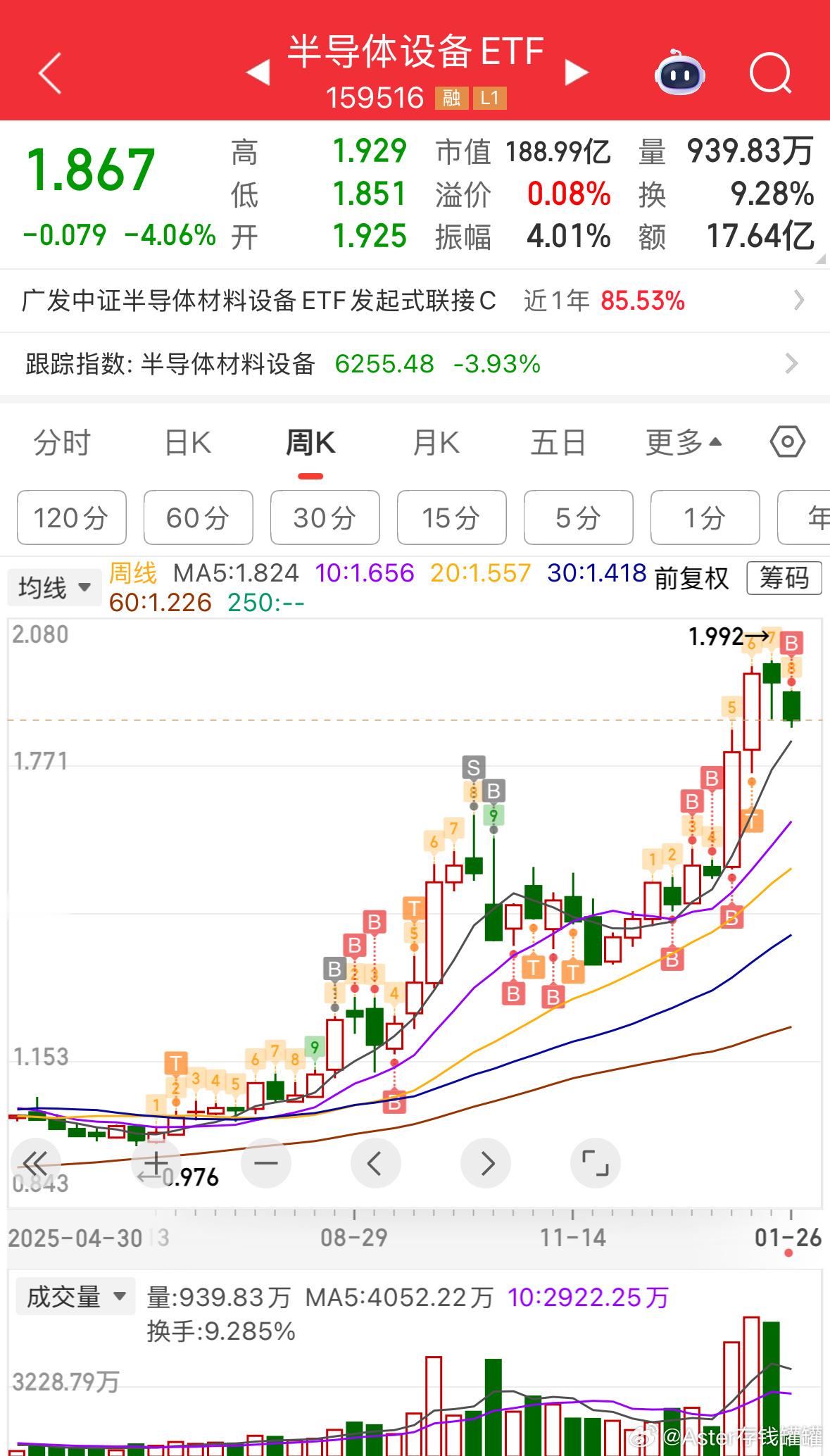Choose the 15分 period button
Screen dimensions: 830x1456
coord(452,517)
